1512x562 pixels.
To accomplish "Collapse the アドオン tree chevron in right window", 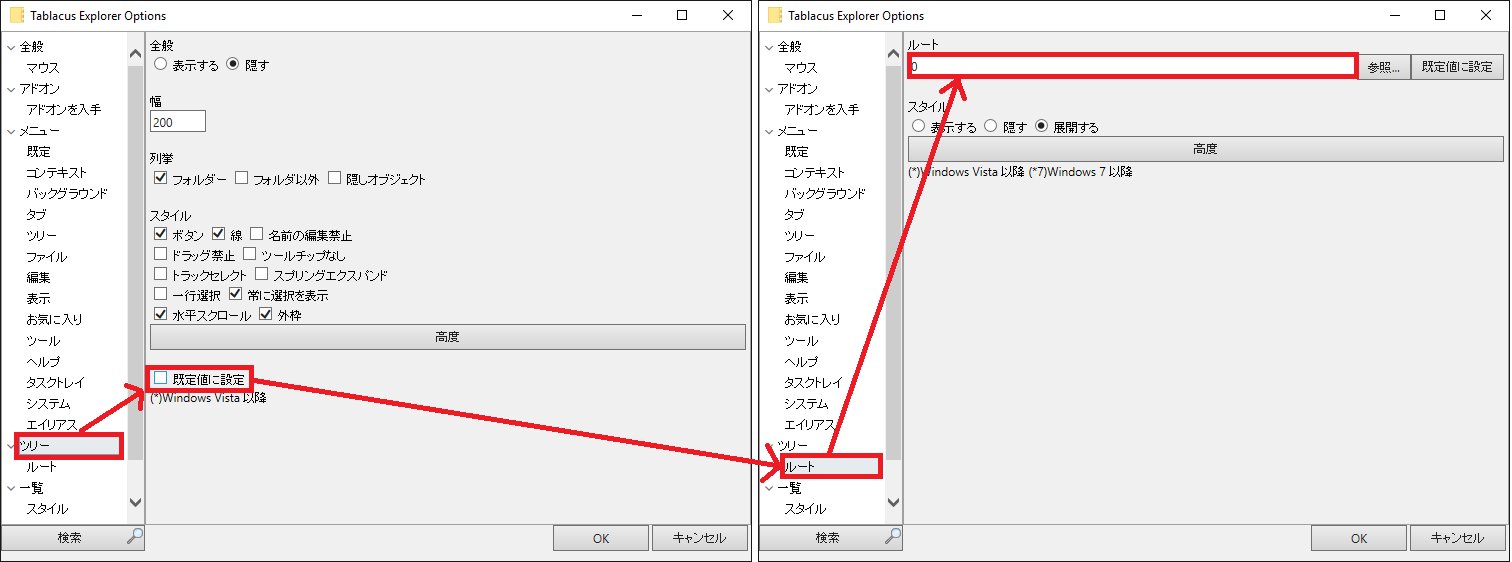I will coord(769,89).
